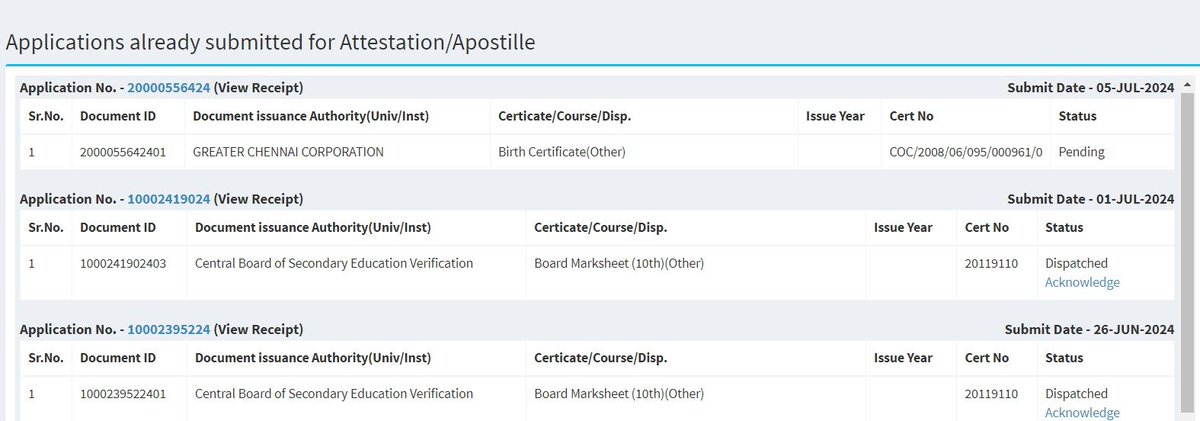Click Dispatched status for document 1000239522401
This screenshot has width=1200, height=421.
[1076, 394]
